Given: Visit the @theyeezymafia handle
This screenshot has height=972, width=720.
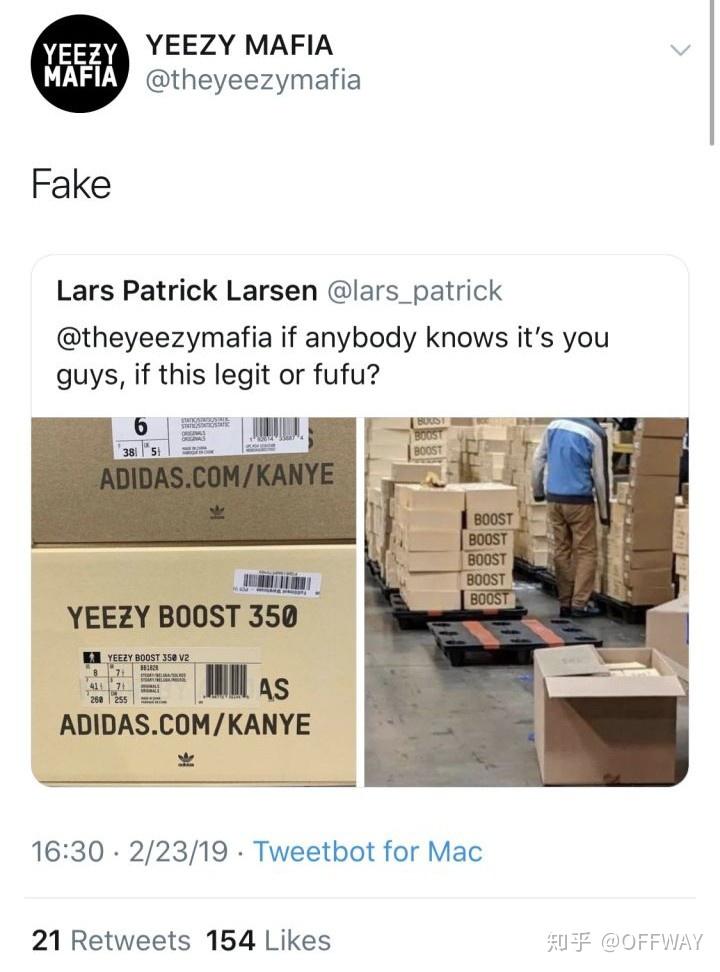Looking at the screenshot, I should point(253,81).
